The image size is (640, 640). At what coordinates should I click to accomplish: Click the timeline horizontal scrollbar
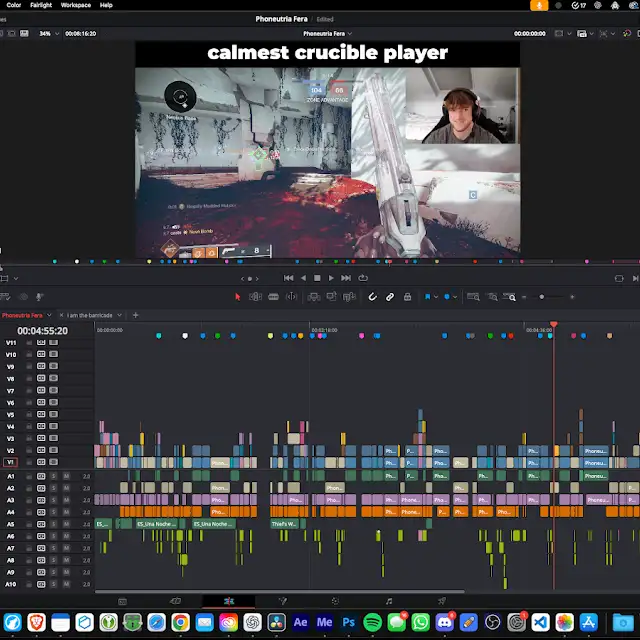[x=280, y=591]
